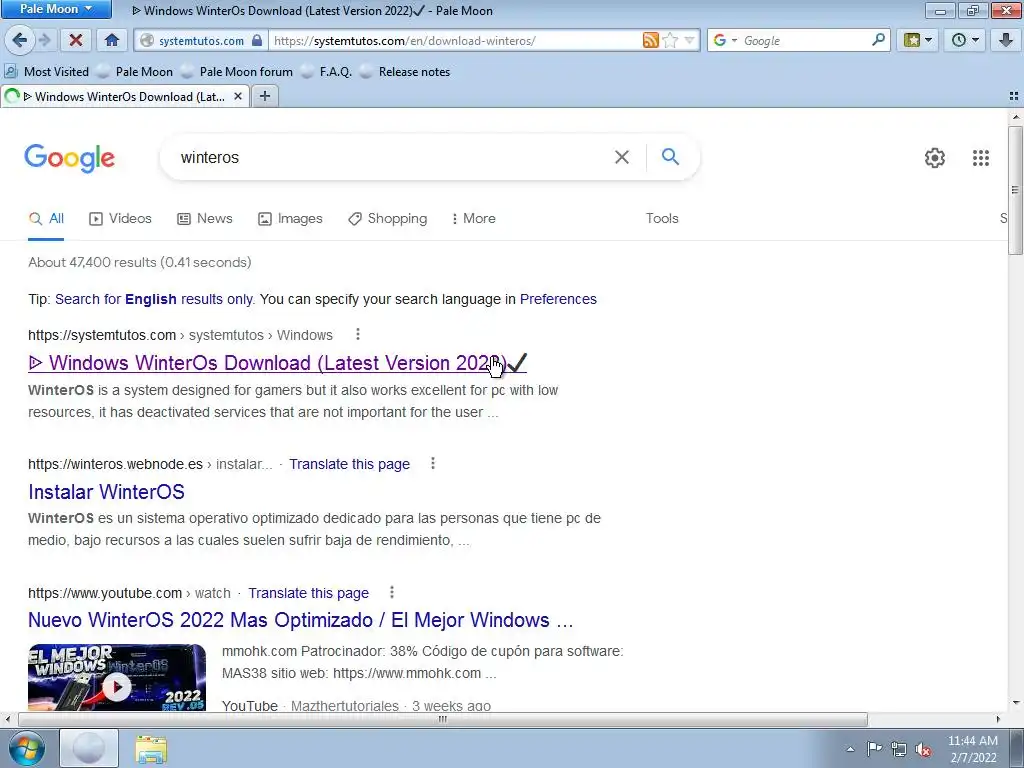
Task: Open the F.A.Q. bookmark
Action: coord(327,72)
